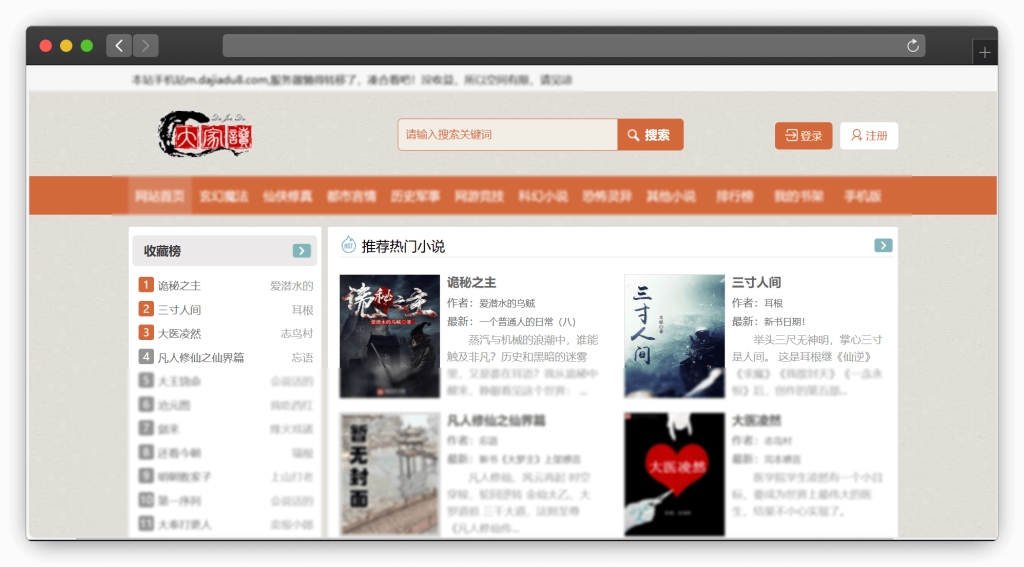
Task: Open latest update 新书日期!
Action: point(784,321)
